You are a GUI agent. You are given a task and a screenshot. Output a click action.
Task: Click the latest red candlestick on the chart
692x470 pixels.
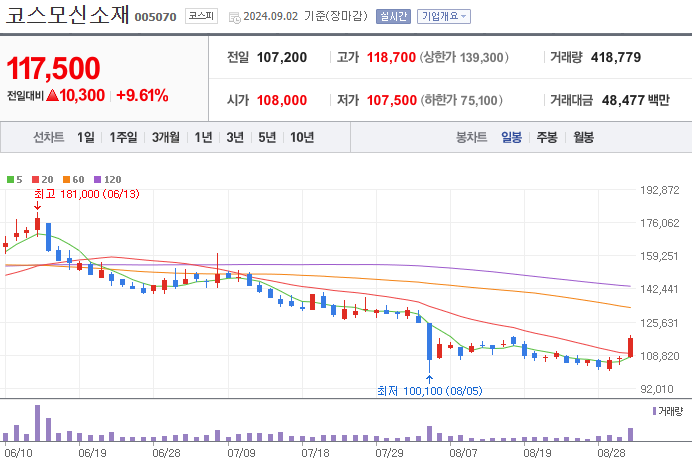631,347
